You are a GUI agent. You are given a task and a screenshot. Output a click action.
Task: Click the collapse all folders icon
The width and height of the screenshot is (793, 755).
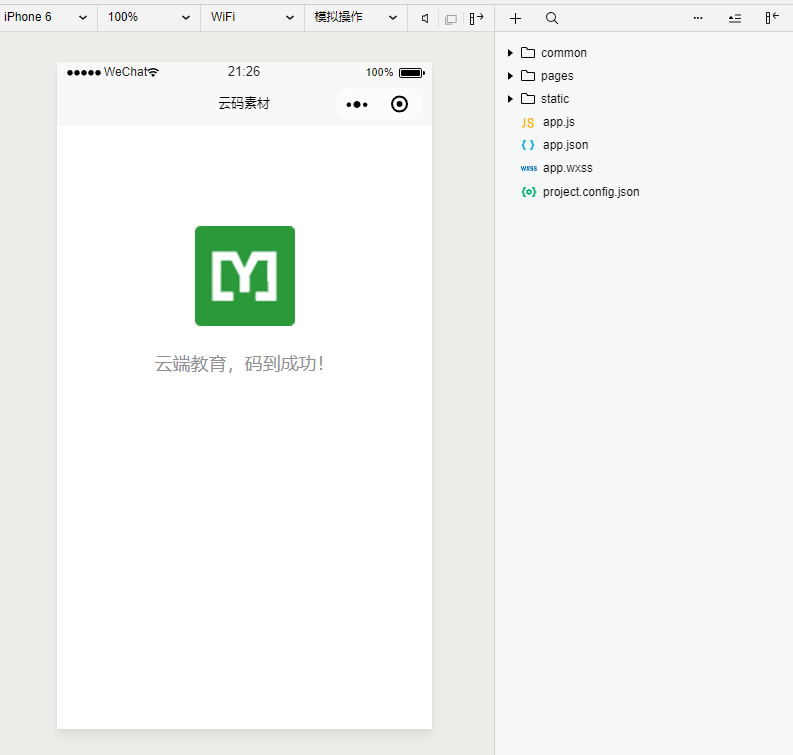click(x=735, y=18)
